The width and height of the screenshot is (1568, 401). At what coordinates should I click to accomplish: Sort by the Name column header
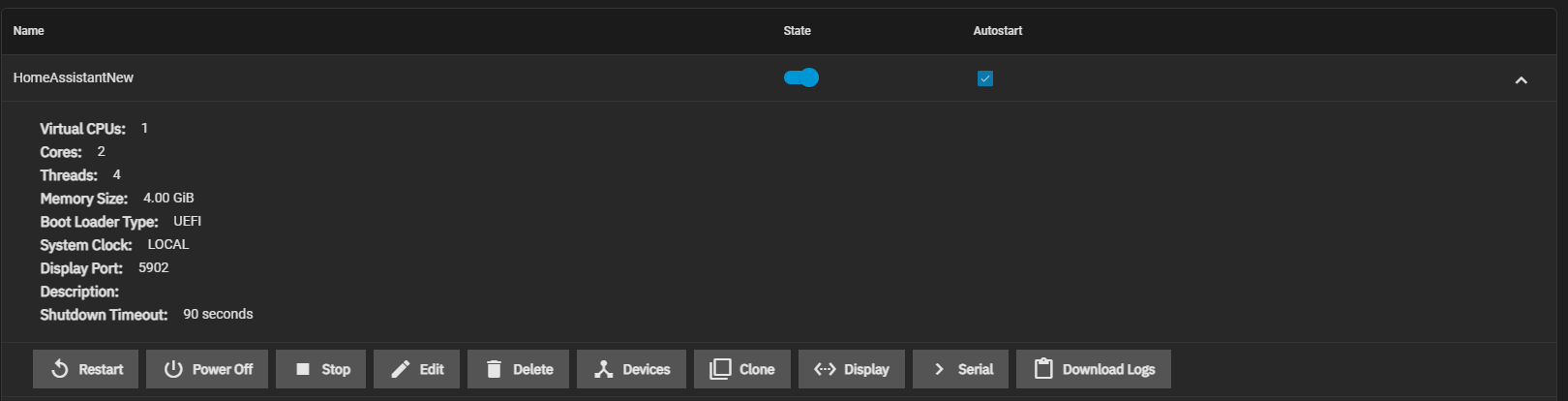click(28, 31)
